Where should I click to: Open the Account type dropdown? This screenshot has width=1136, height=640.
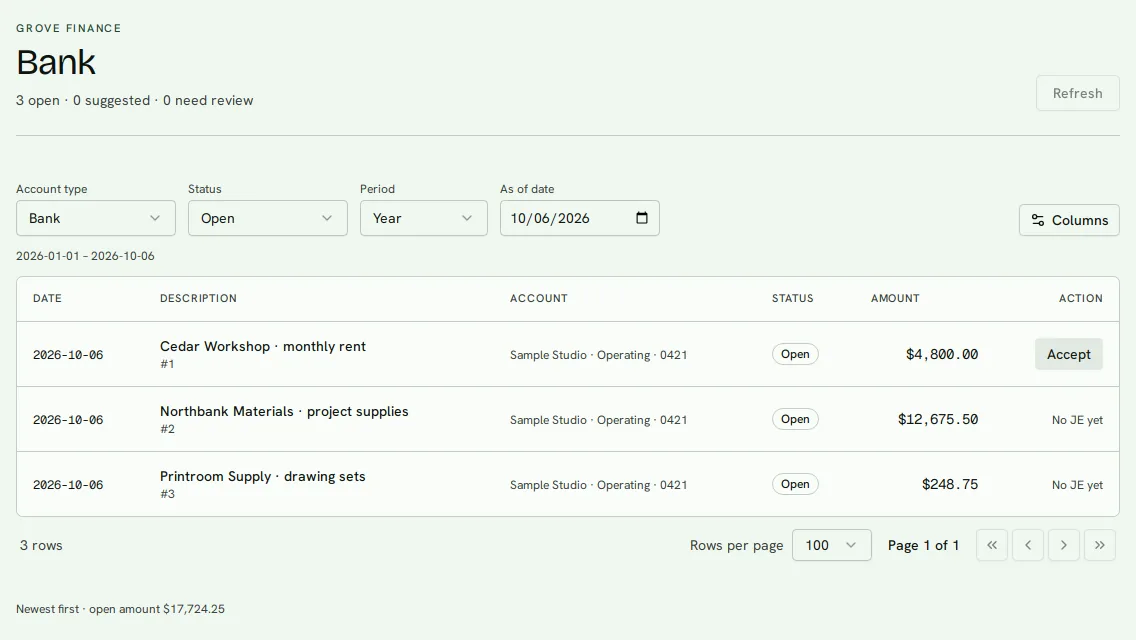tap(96, 218)
